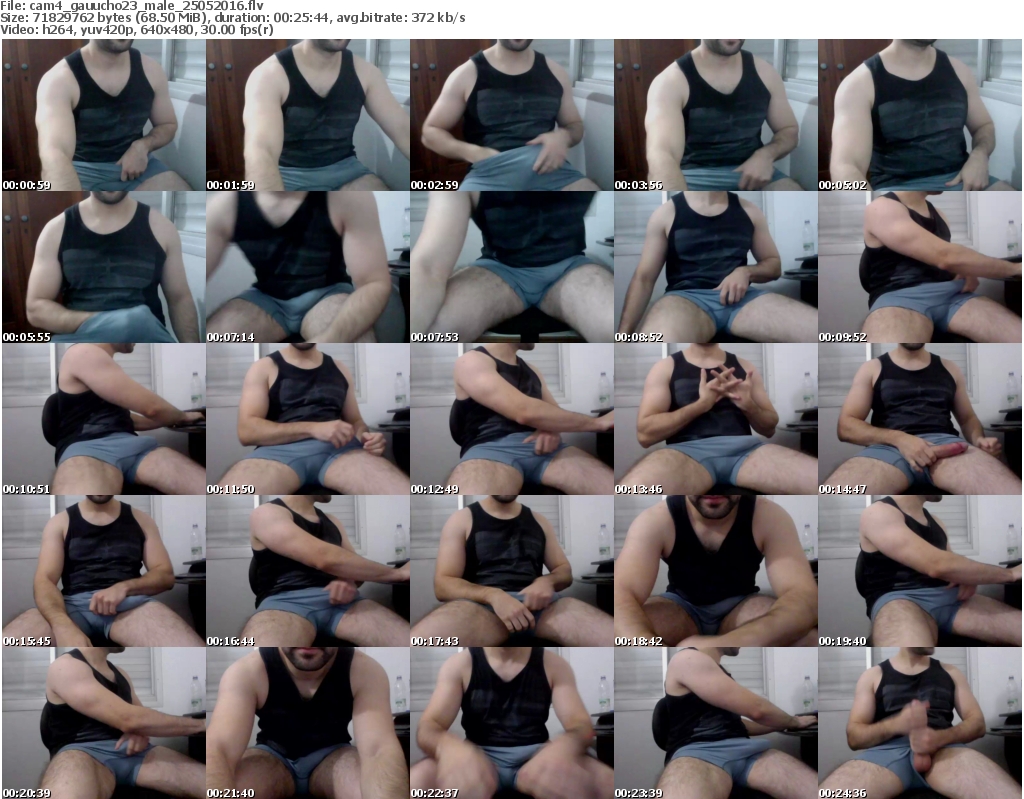Choose the thumbnail stamped 00:05:02
Screen dimensions: 1024x799
(920, 115)
